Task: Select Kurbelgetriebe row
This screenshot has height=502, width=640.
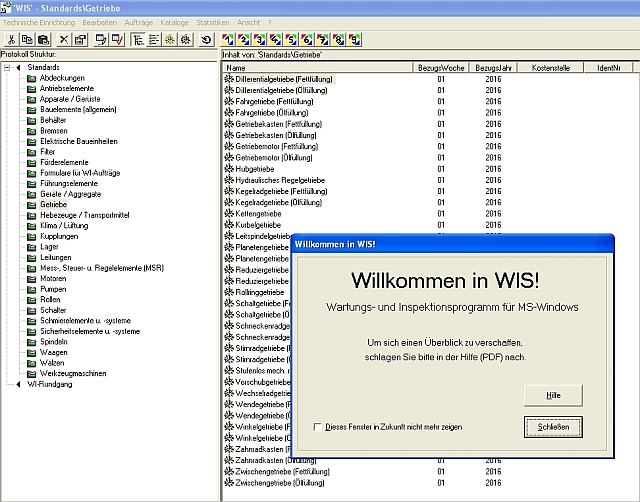Action: 258,225
